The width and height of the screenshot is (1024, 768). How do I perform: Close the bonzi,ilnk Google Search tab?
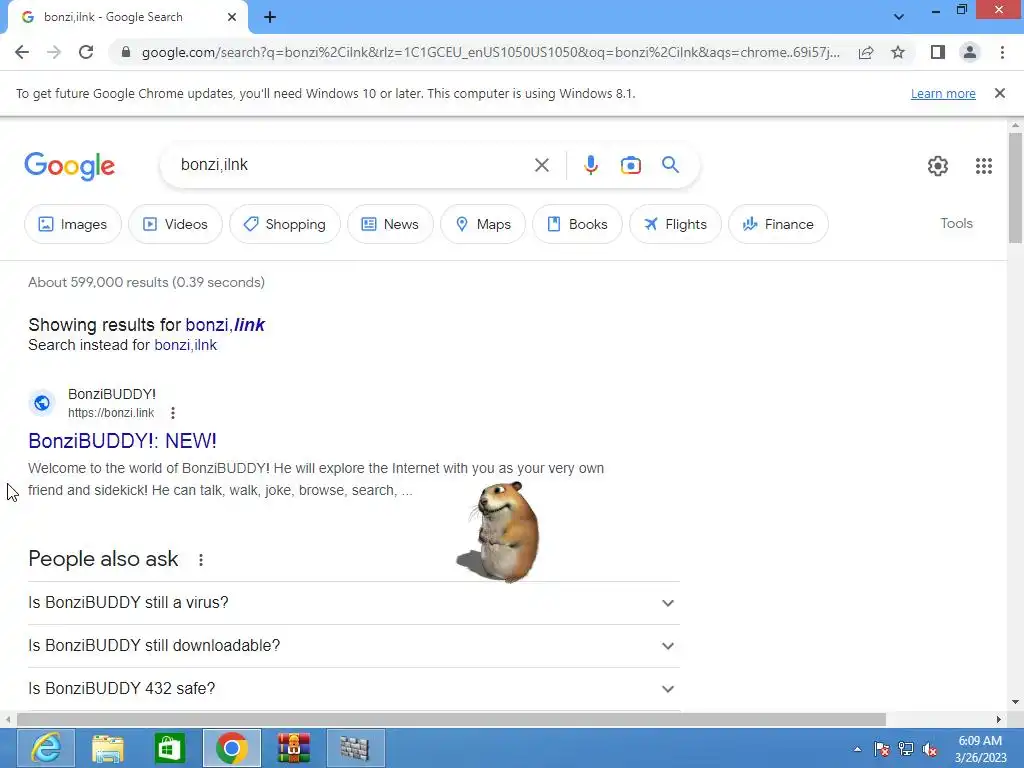tap(232, 17)
